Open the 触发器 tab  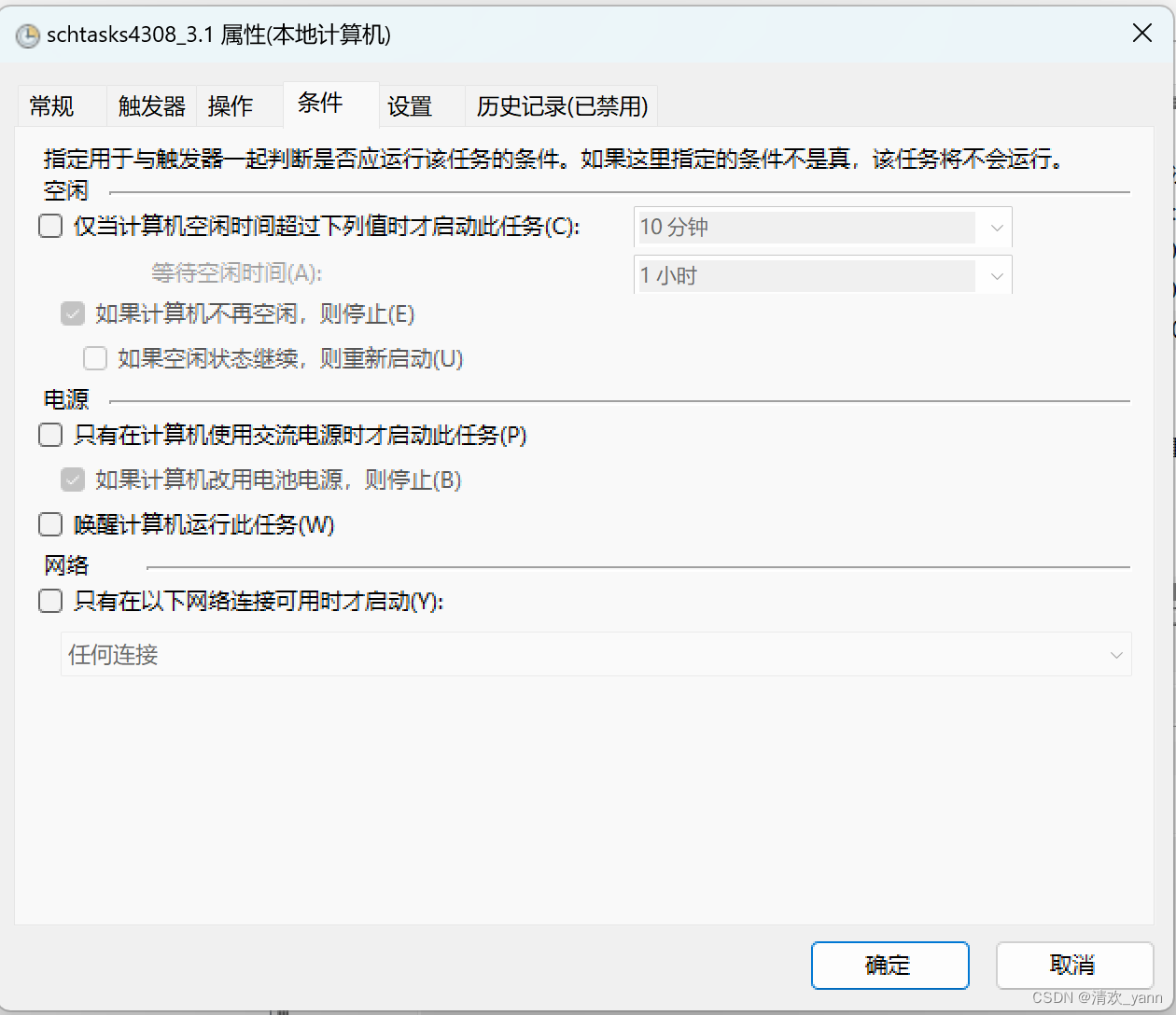coord(151,106)
